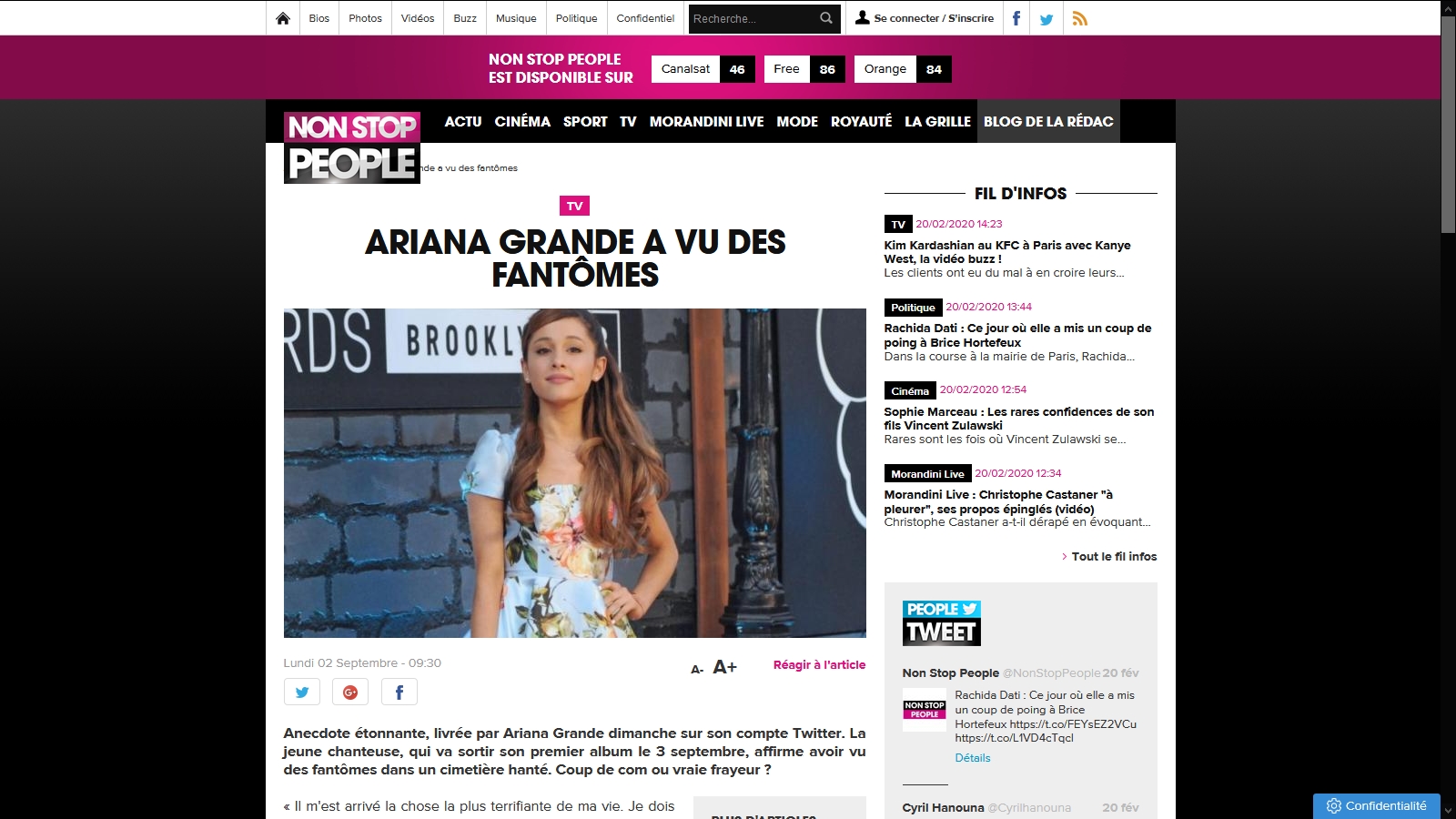Click Se connecter / S'inscrire link
The height and width of the screenshot is (819, 1456).
click(925, 18)
